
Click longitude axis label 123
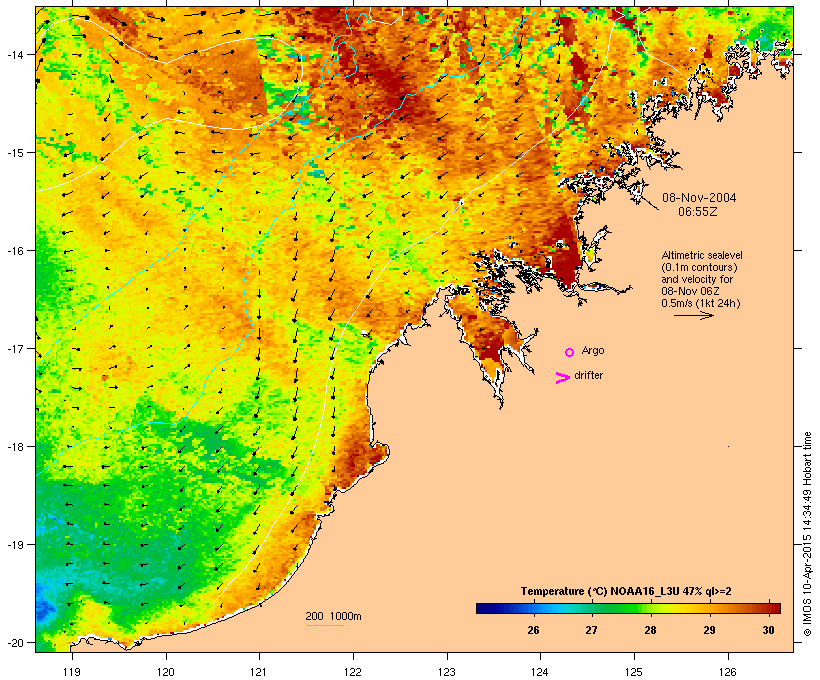tap(447, 672)
